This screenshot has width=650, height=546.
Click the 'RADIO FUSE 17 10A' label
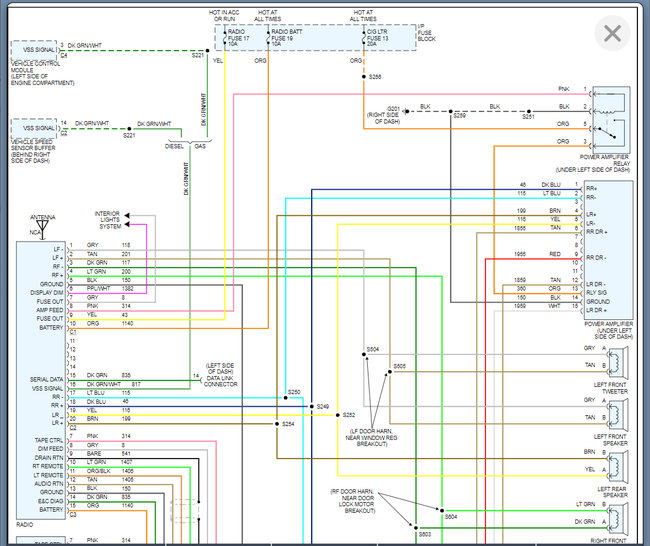tap(238, 38)
